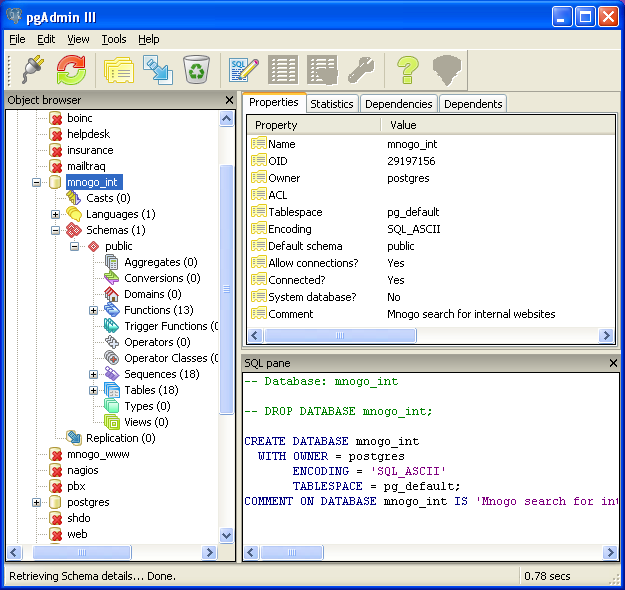Click the filtered data view icon
The width and height of the screenshot is (625, 590).
coord(322,70)
